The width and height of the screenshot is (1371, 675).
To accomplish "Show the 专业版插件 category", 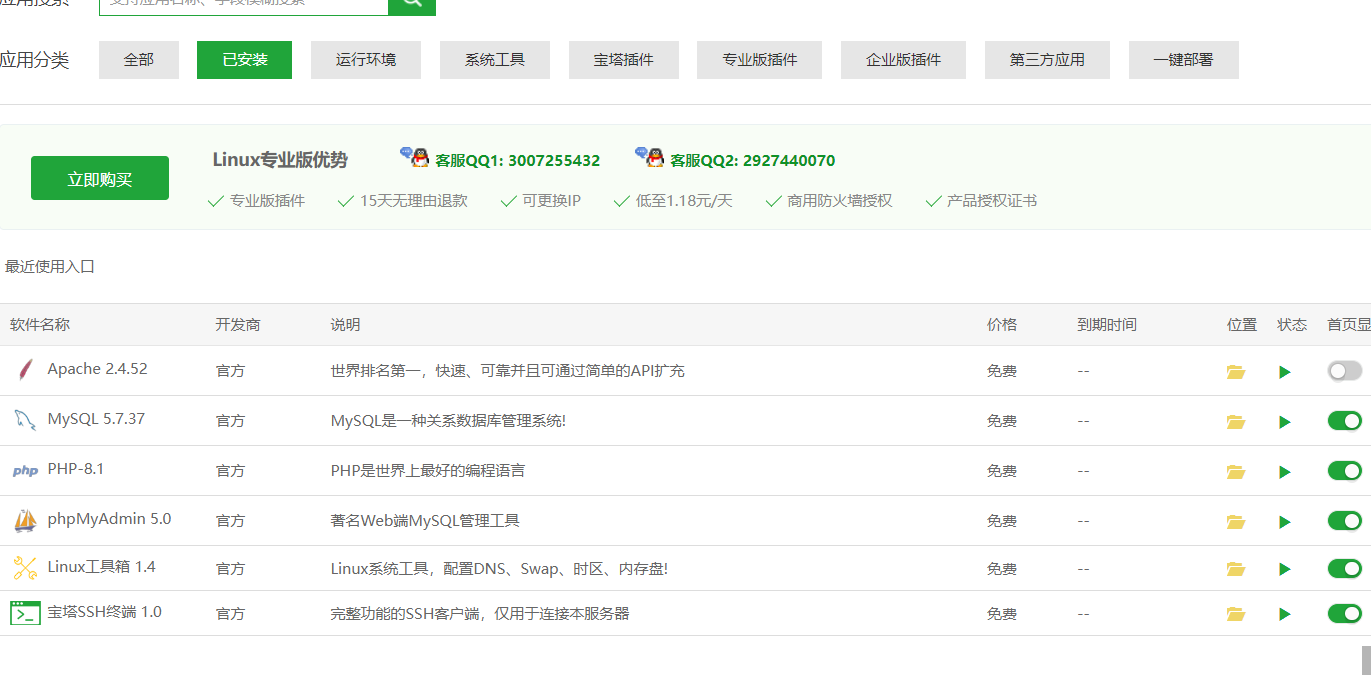I will pyautogui.click(x=760, y=60).
